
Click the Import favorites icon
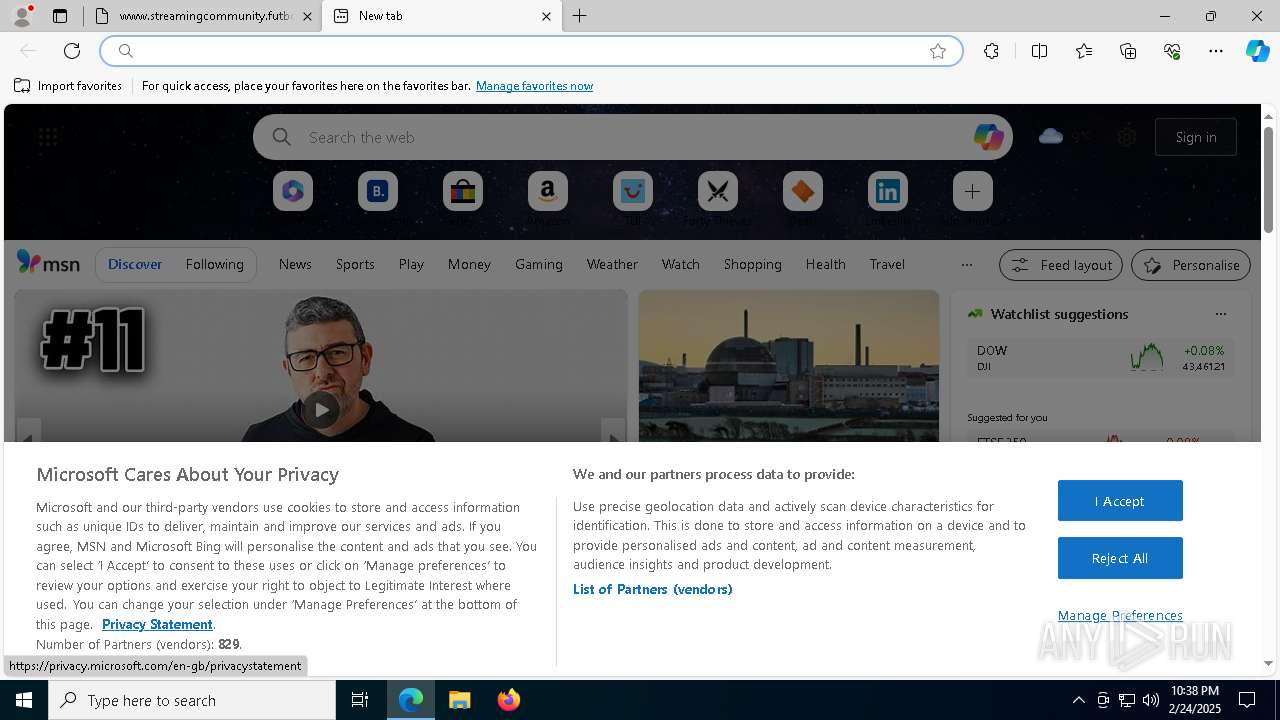coord(22,86)
